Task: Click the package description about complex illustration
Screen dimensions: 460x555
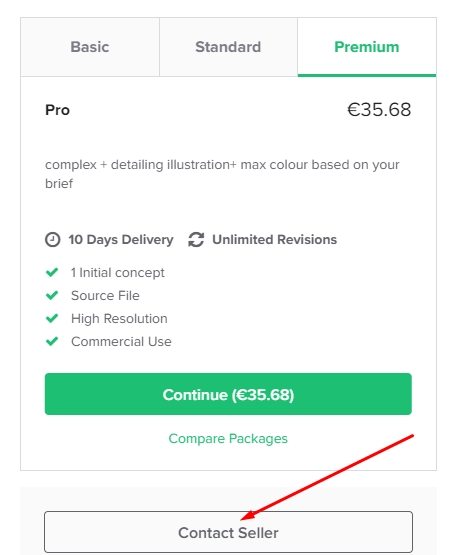Action: (222, 174)
